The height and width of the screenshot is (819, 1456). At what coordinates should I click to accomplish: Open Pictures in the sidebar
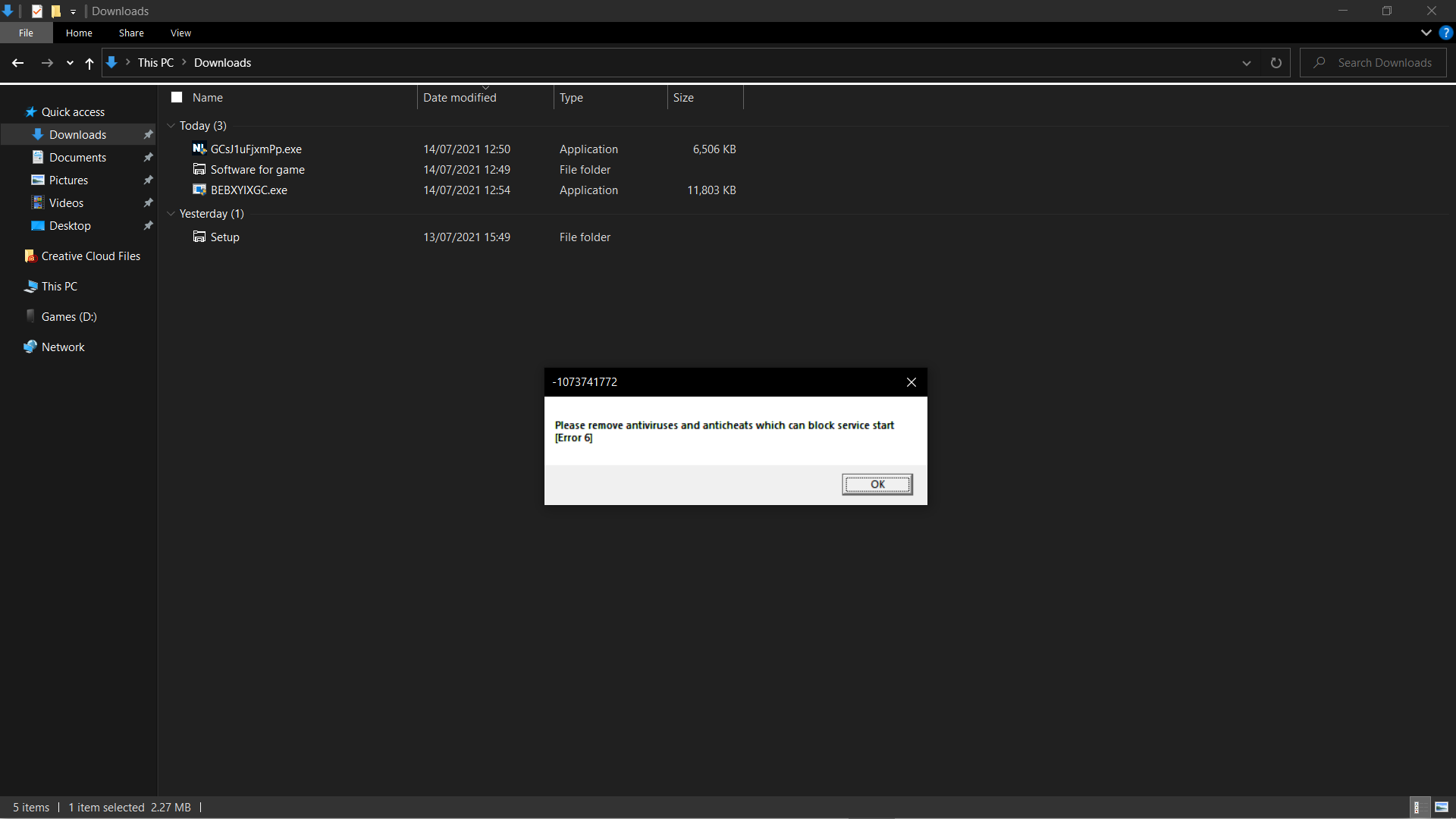coord(68,180)
